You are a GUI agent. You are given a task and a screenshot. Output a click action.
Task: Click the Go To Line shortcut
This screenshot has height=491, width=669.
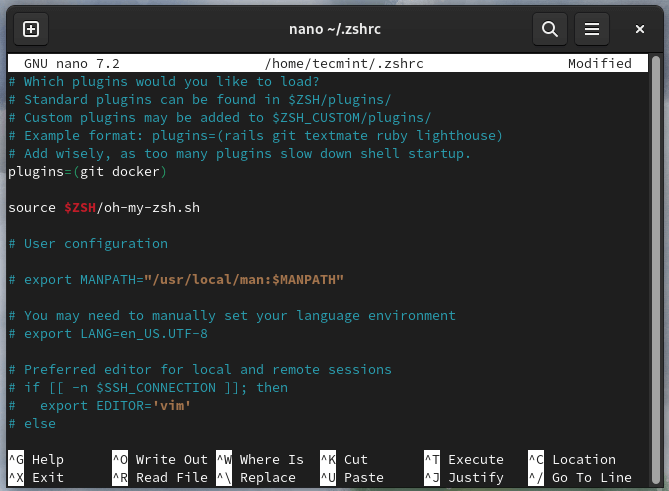click(x=592, y=478)
